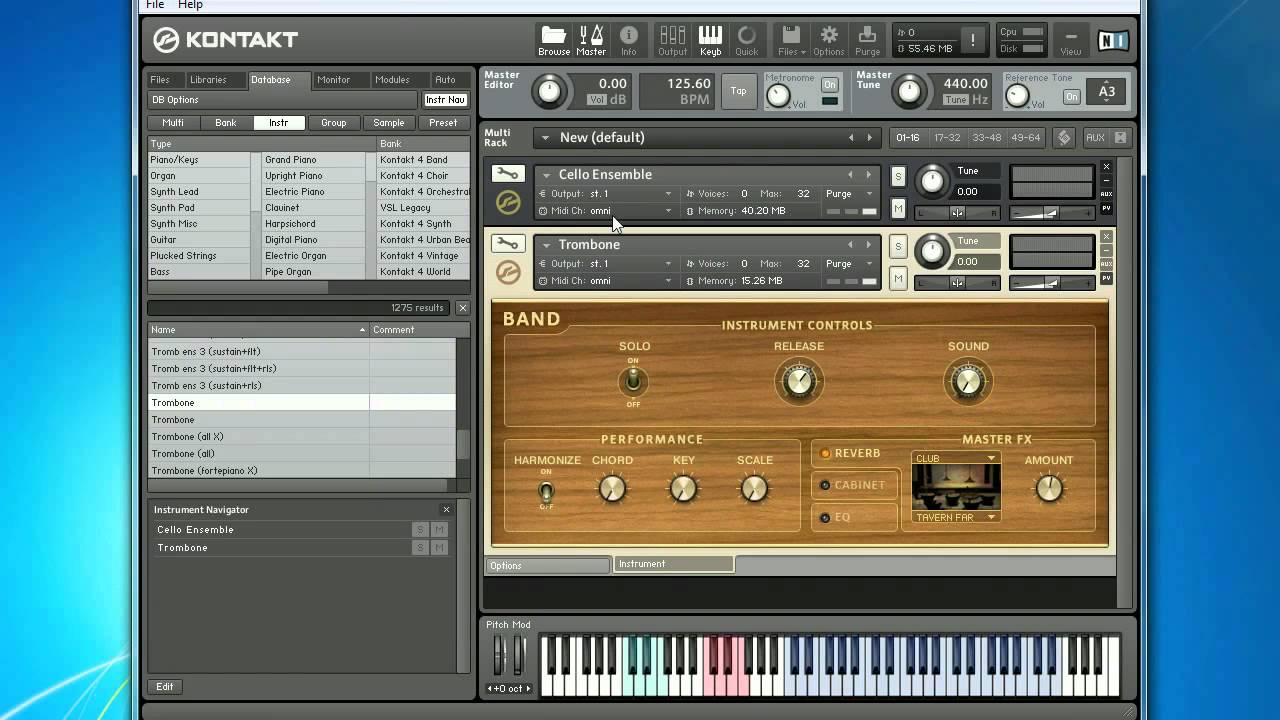The width and height of the screenshot is (1280, 720).
Task: Open the Browse panel icon
Action: [553, 40]
